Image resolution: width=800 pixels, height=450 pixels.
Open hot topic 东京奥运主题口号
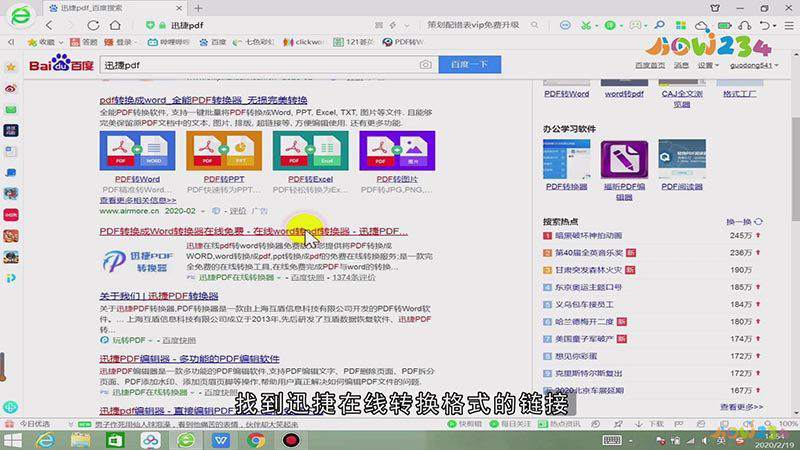pos(588,287)
